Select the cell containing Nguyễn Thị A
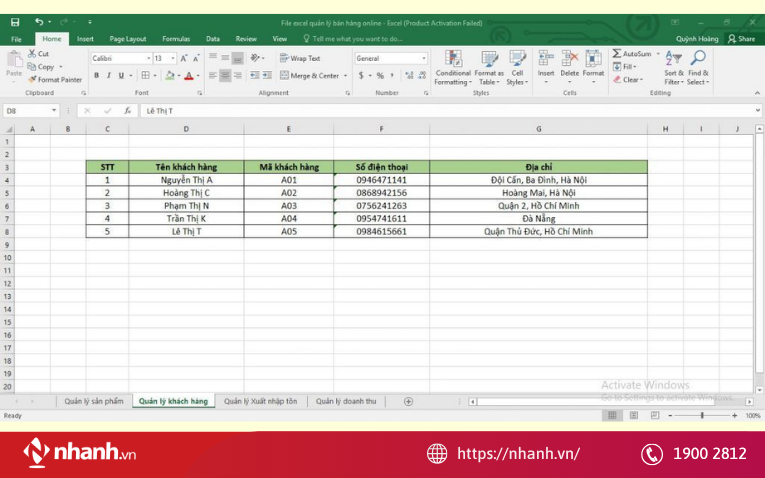 tap(186, 180)
